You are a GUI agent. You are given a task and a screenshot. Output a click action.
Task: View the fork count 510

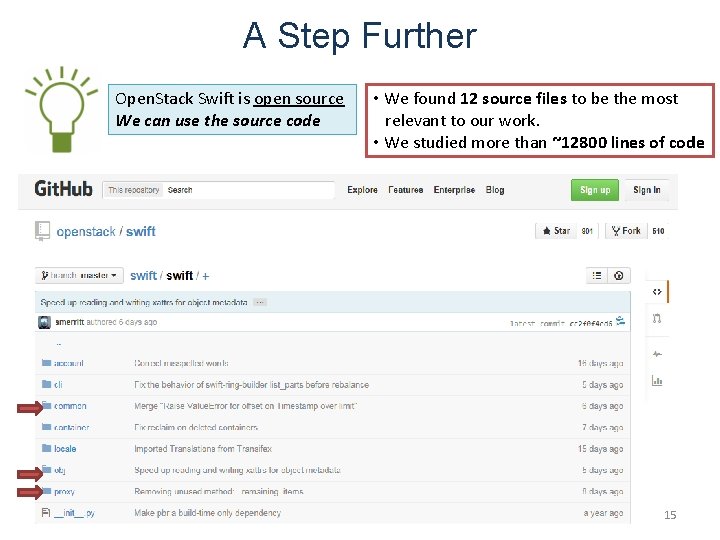tap(658, 231)
